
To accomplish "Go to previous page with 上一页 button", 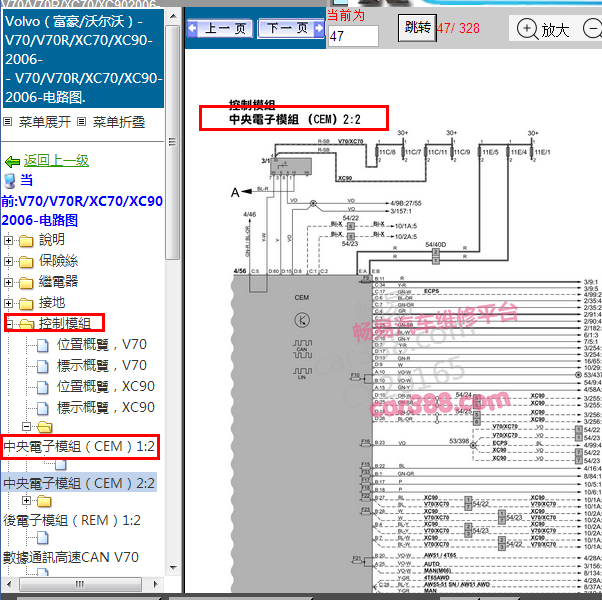I will [x=220, y=28].
